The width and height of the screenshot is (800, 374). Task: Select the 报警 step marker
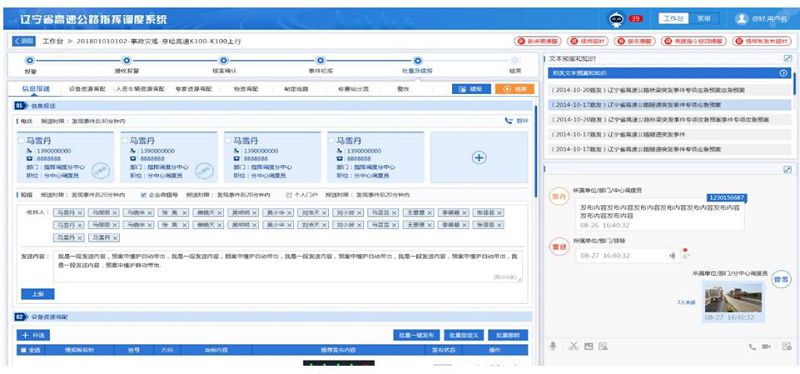[x=30, y=61]
